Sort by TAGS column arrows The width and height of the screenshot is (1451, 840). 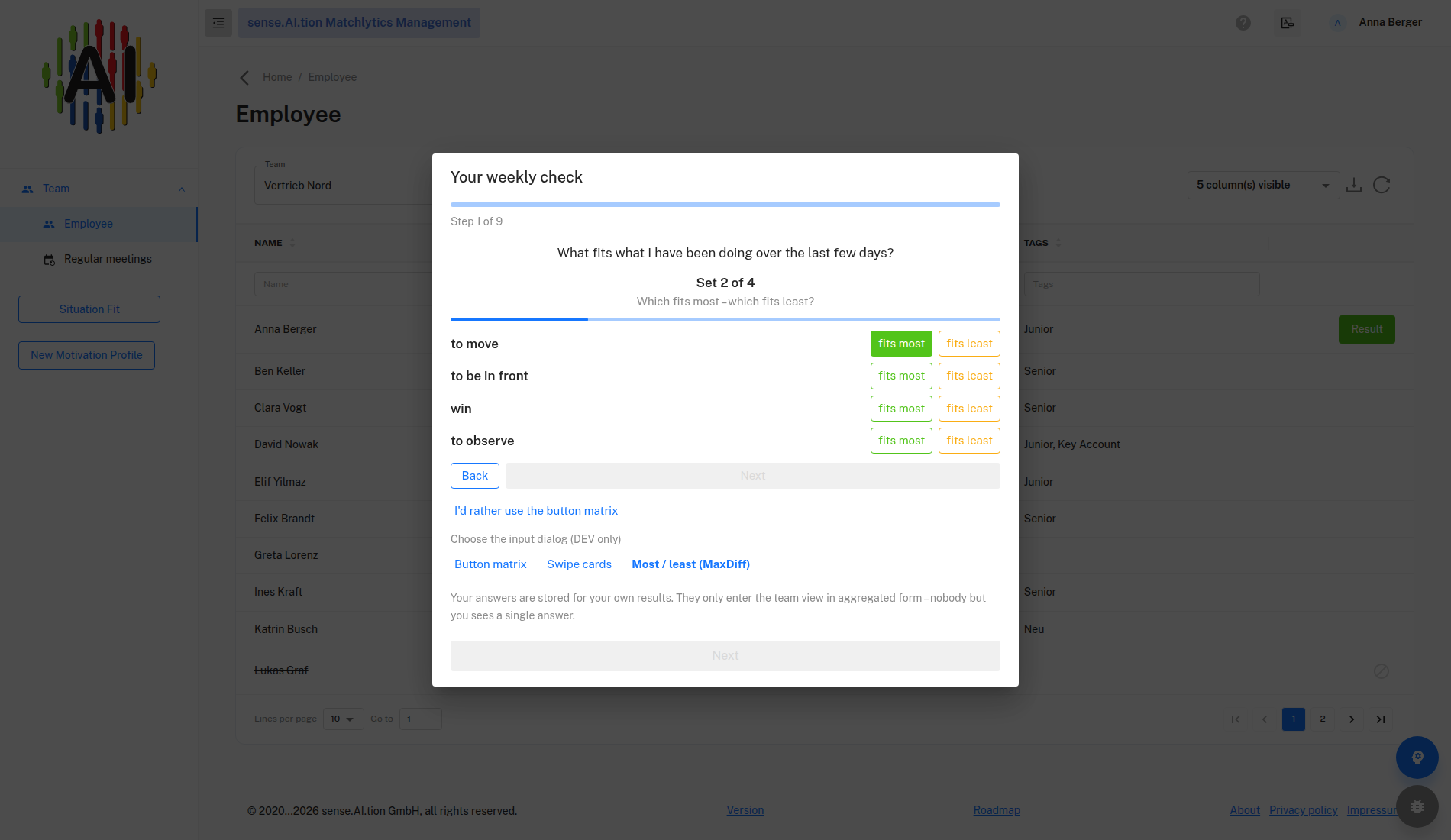pos(1058,243)
